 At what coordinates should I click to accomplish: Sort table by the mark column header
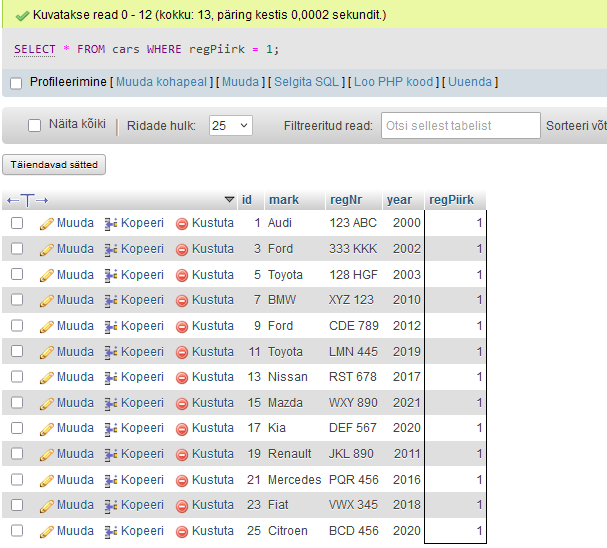283,199
